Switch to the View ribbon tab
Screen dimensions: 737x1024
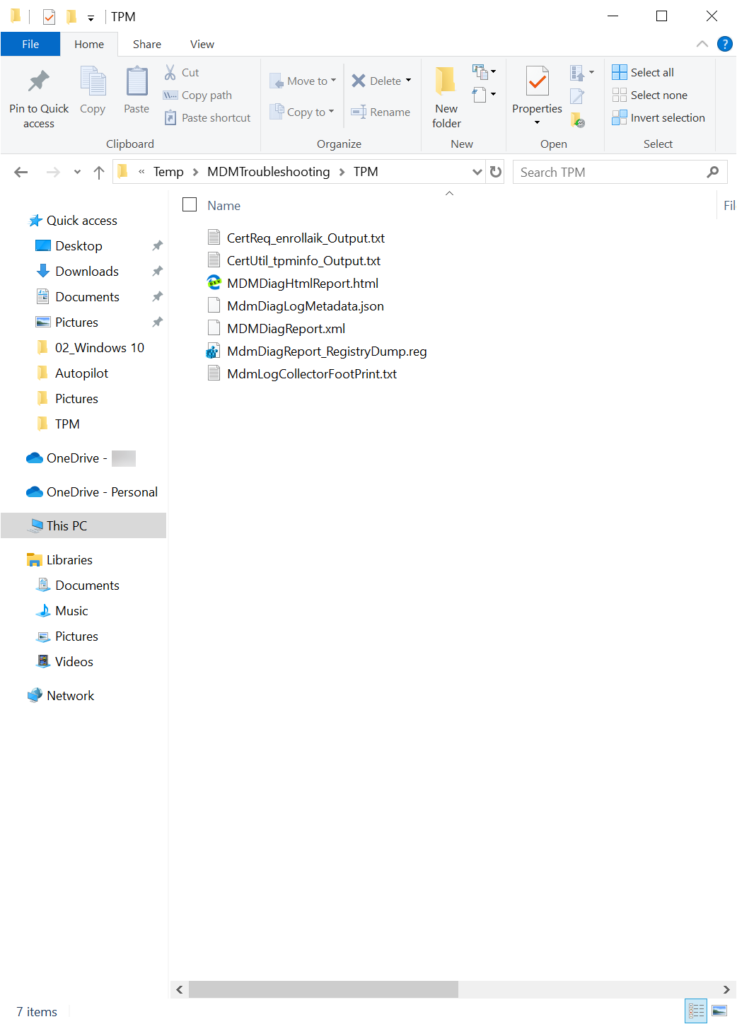pyautogui.click(x=202, y=44)
